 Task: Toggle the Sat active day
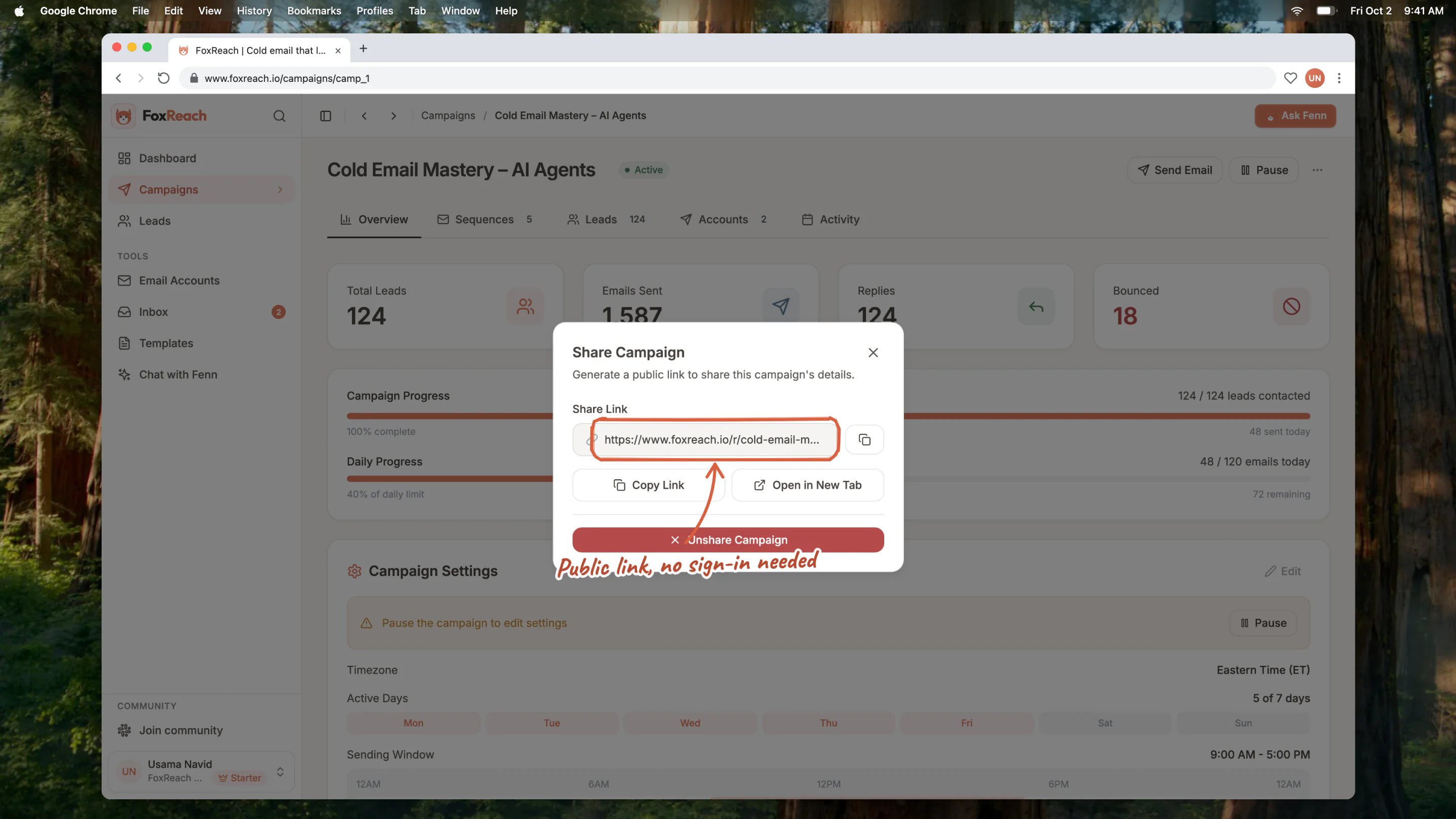(1105, 723)
